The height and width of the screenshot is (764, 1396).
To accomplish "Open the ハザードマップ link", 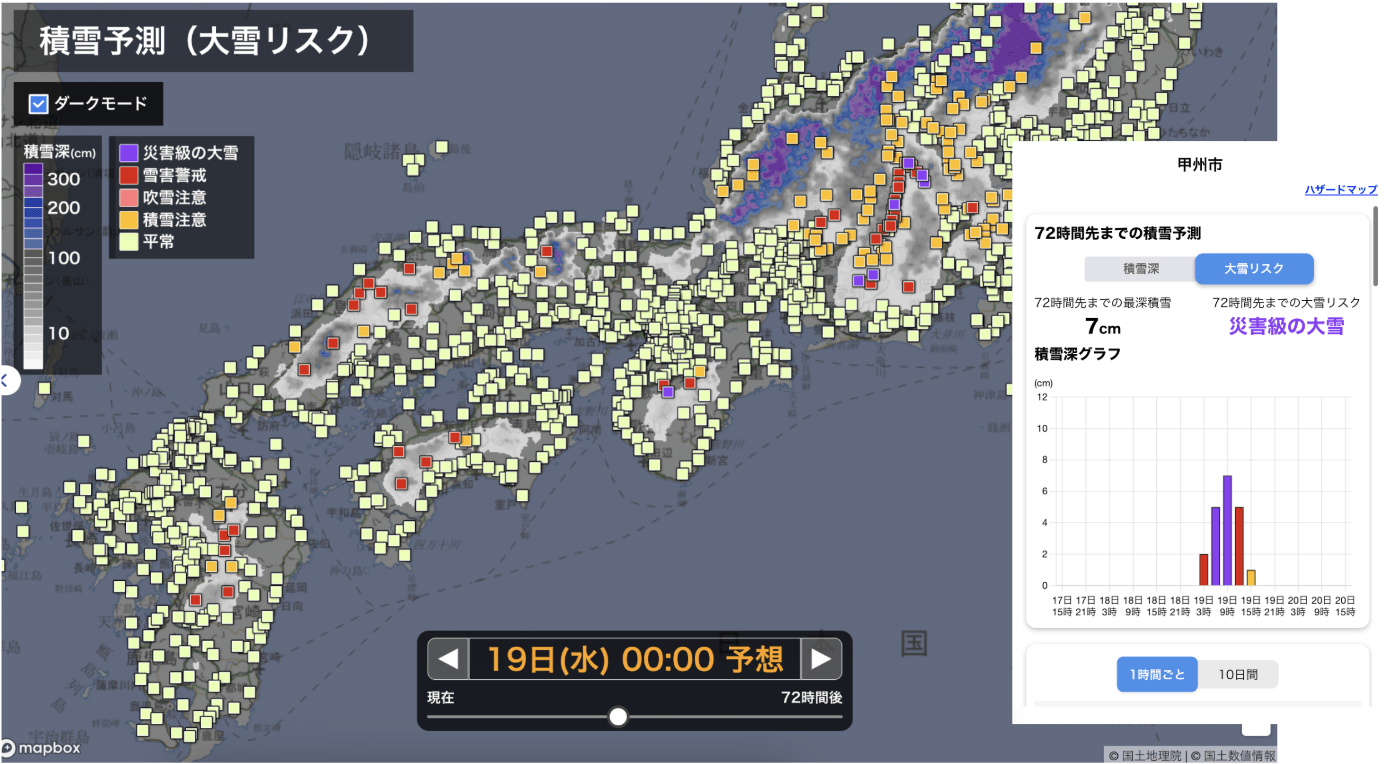I will [1340, 190].
